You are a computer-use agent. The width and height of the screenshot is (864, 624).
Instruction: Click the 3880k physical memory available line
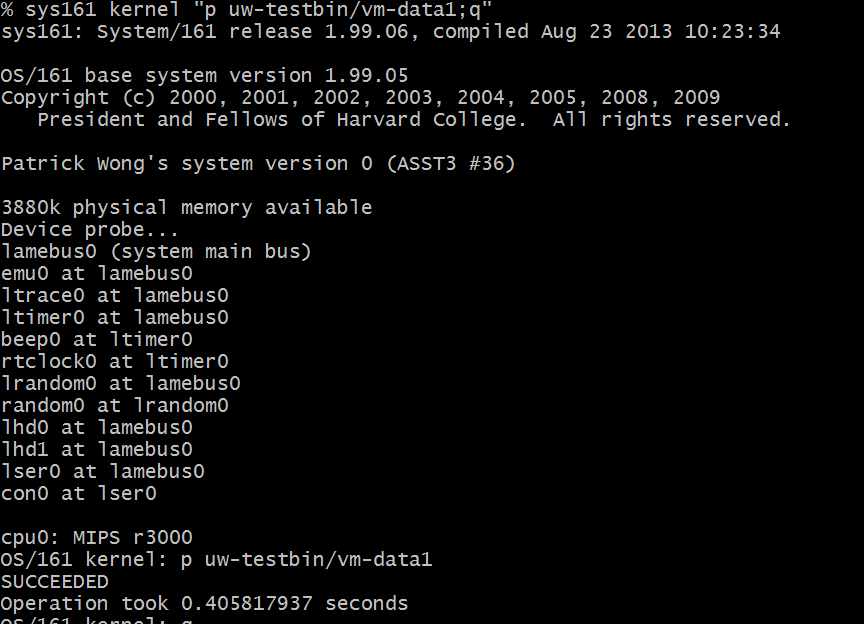click(186, 208)
